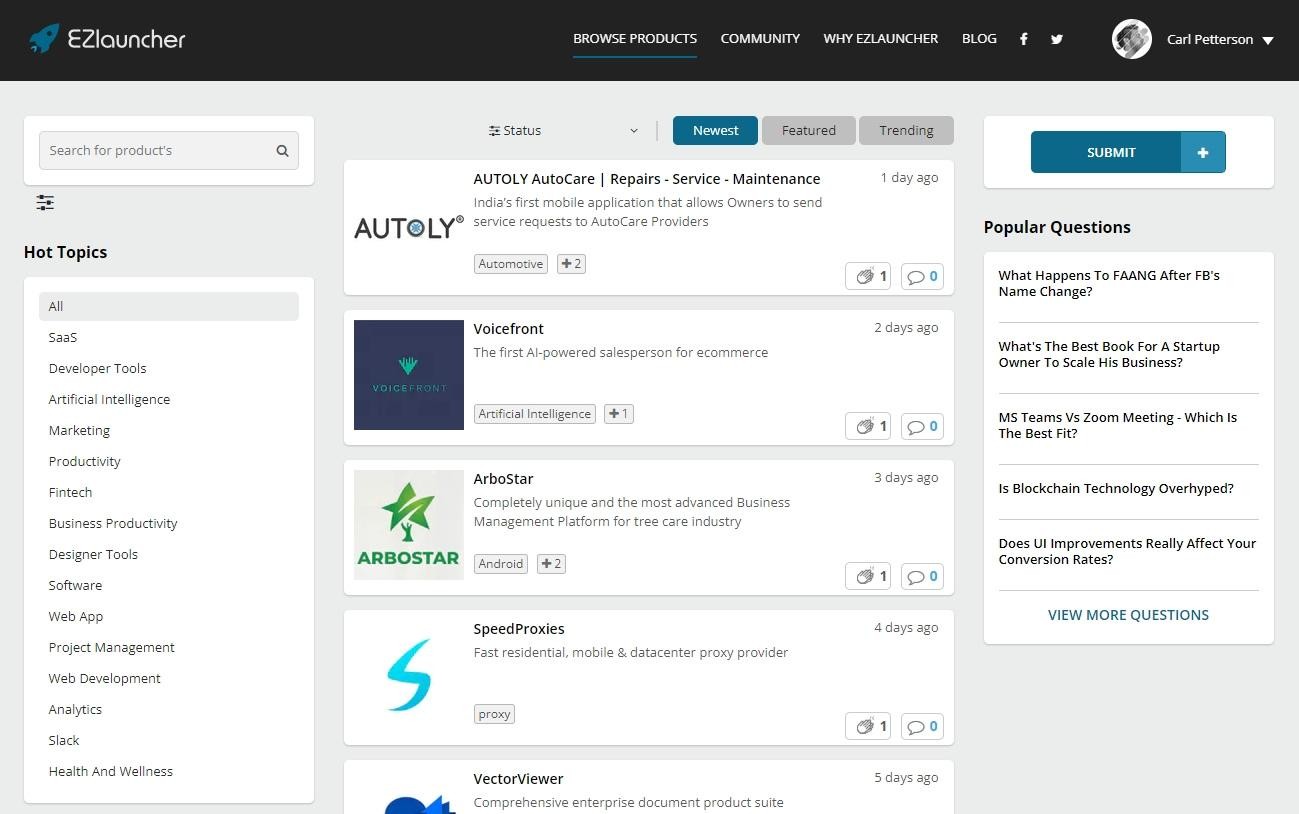Clap for the SpeedProxies product
This screenshot has width=1299, height=814.
[x=867, y=726]
